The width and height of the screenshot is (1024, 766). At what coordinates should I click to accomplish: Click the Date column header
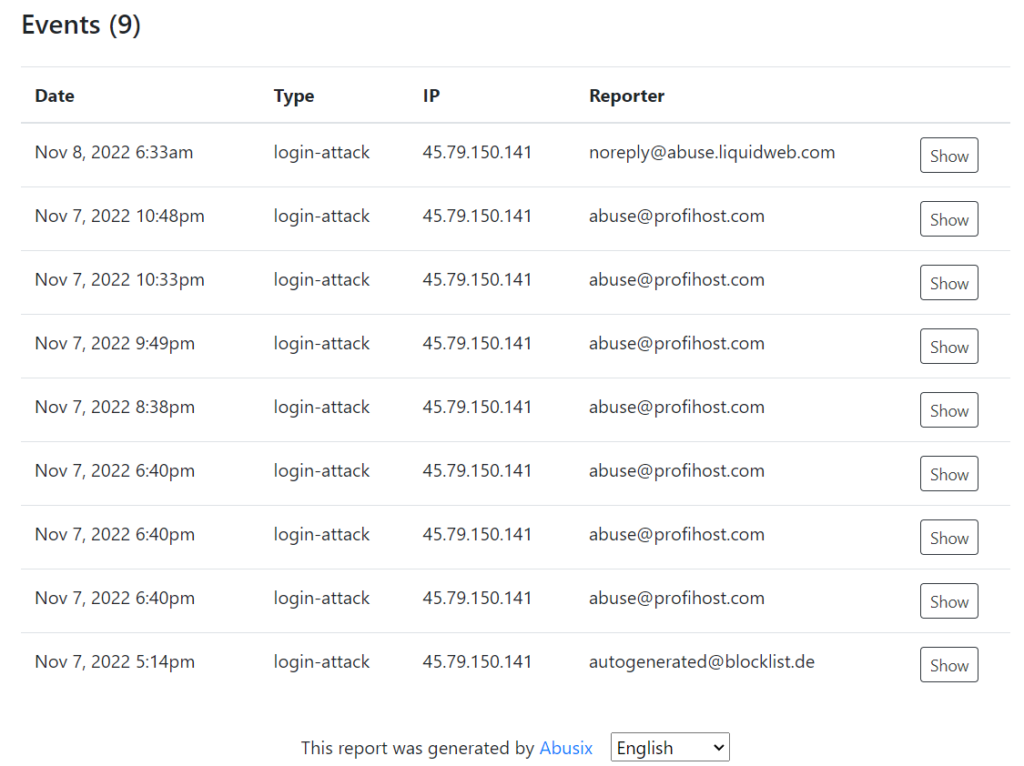pyautogui.click(x=54, y=96)
